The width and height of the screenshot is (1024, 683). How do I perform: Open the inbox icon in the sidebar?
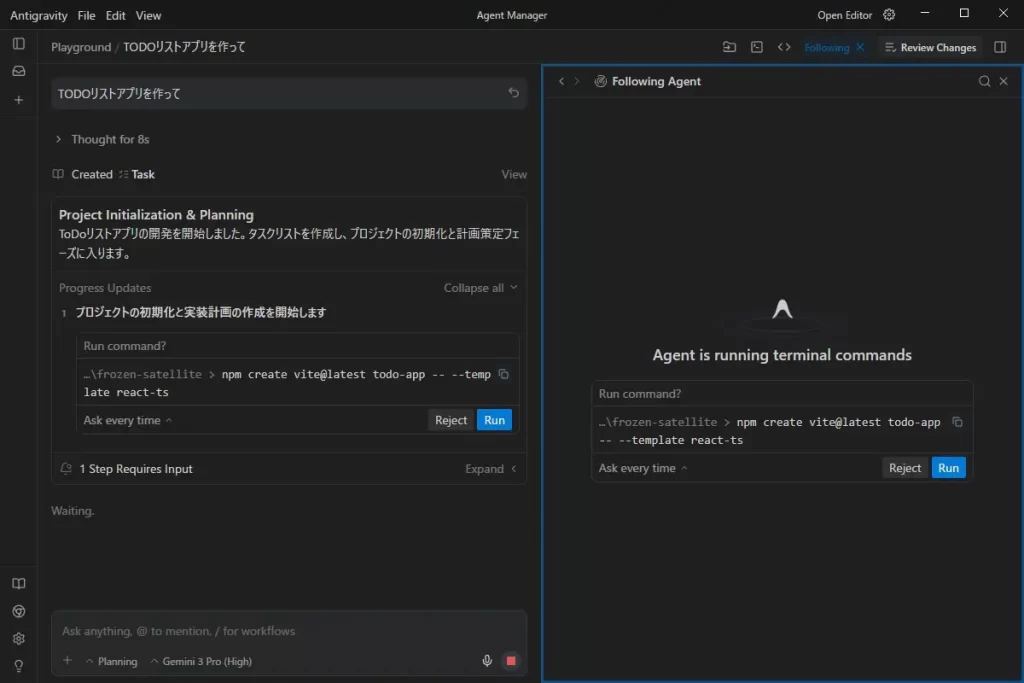[19, 71]
